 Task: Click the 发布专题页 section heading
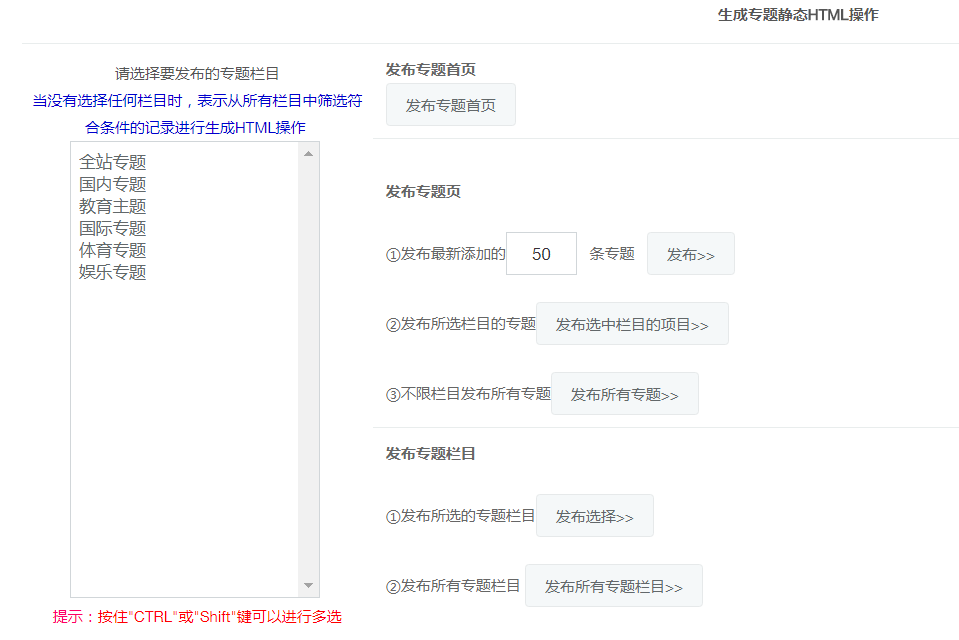[421, 192]
